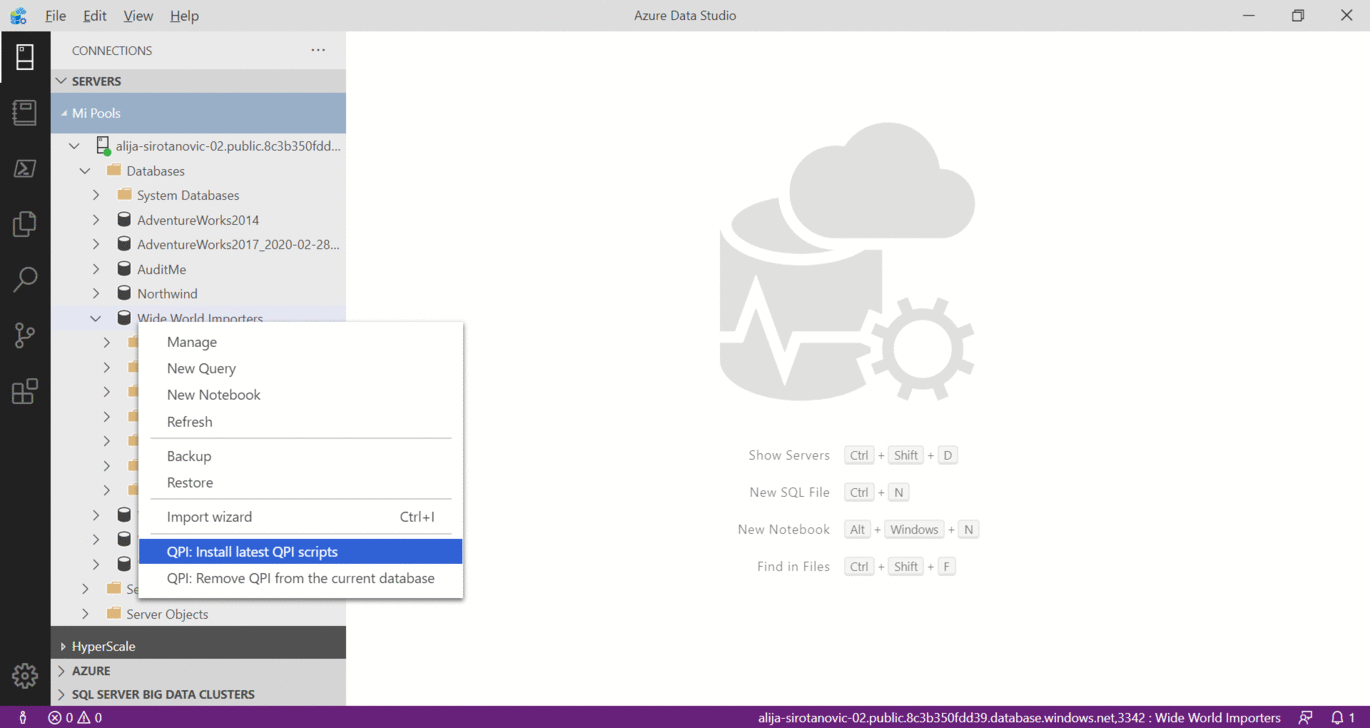1371x728 pixels.
Task: Click the Databases folder icon
Action: coord(114,171)
